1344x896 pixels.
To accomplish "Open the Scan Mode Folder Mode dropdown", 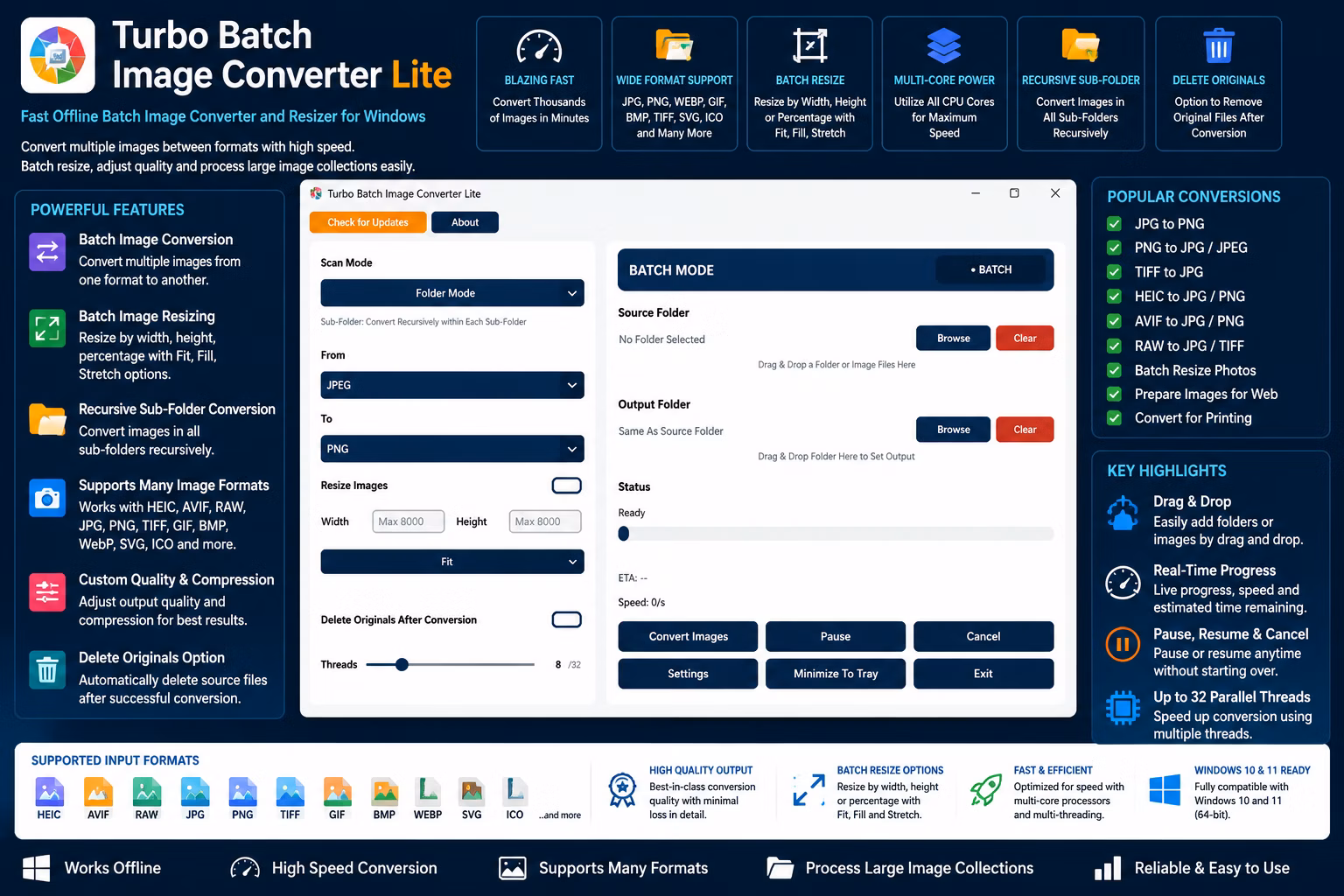I will point(452,293).
